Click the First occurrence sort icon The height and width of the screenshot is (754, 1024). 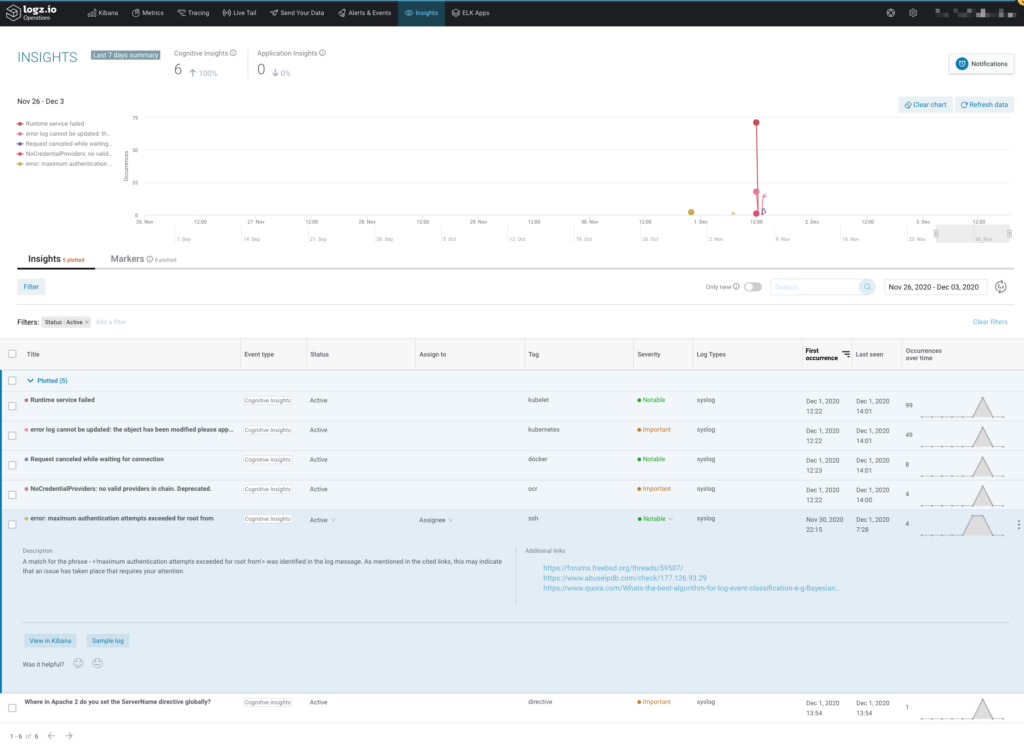click(846, 354)
